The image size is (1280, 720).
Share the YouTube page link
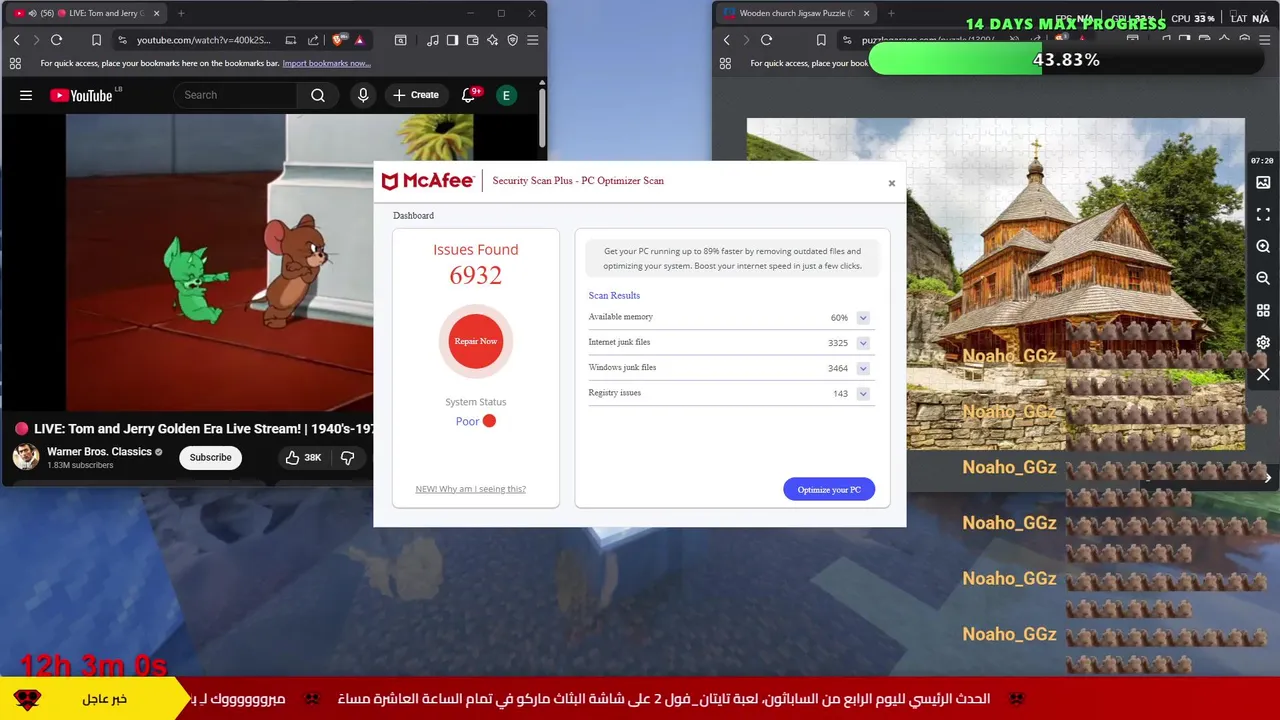pyautogui.click(x=313, y=40)
